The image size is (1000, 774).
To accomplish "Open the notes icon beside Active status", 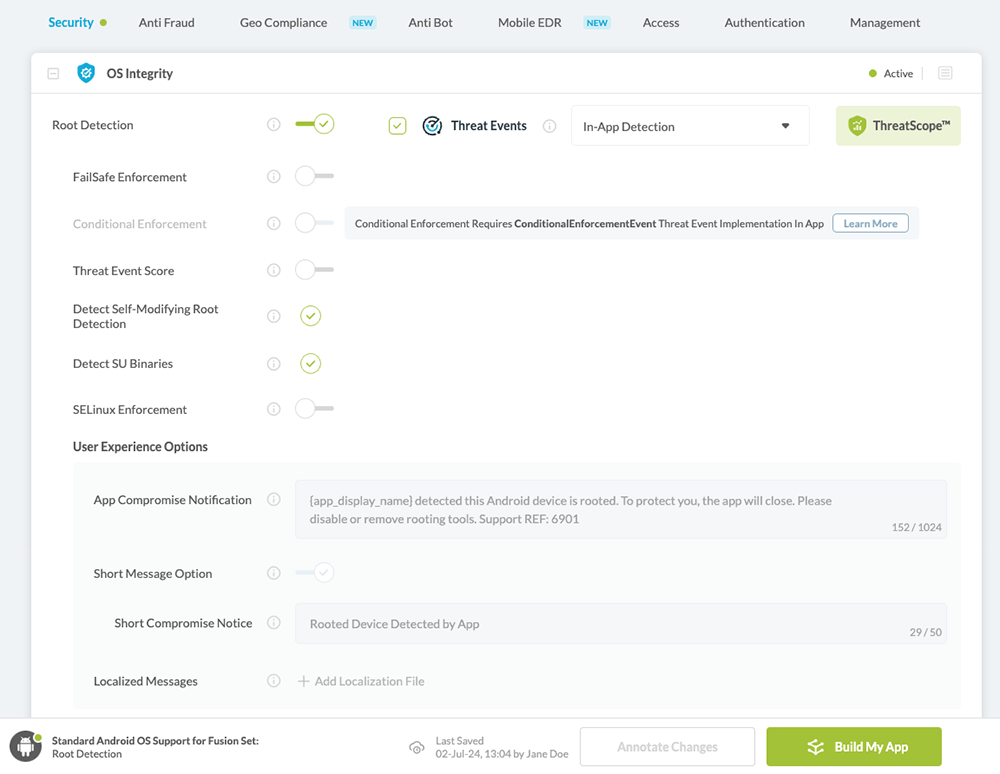I will tap(945, 73).
